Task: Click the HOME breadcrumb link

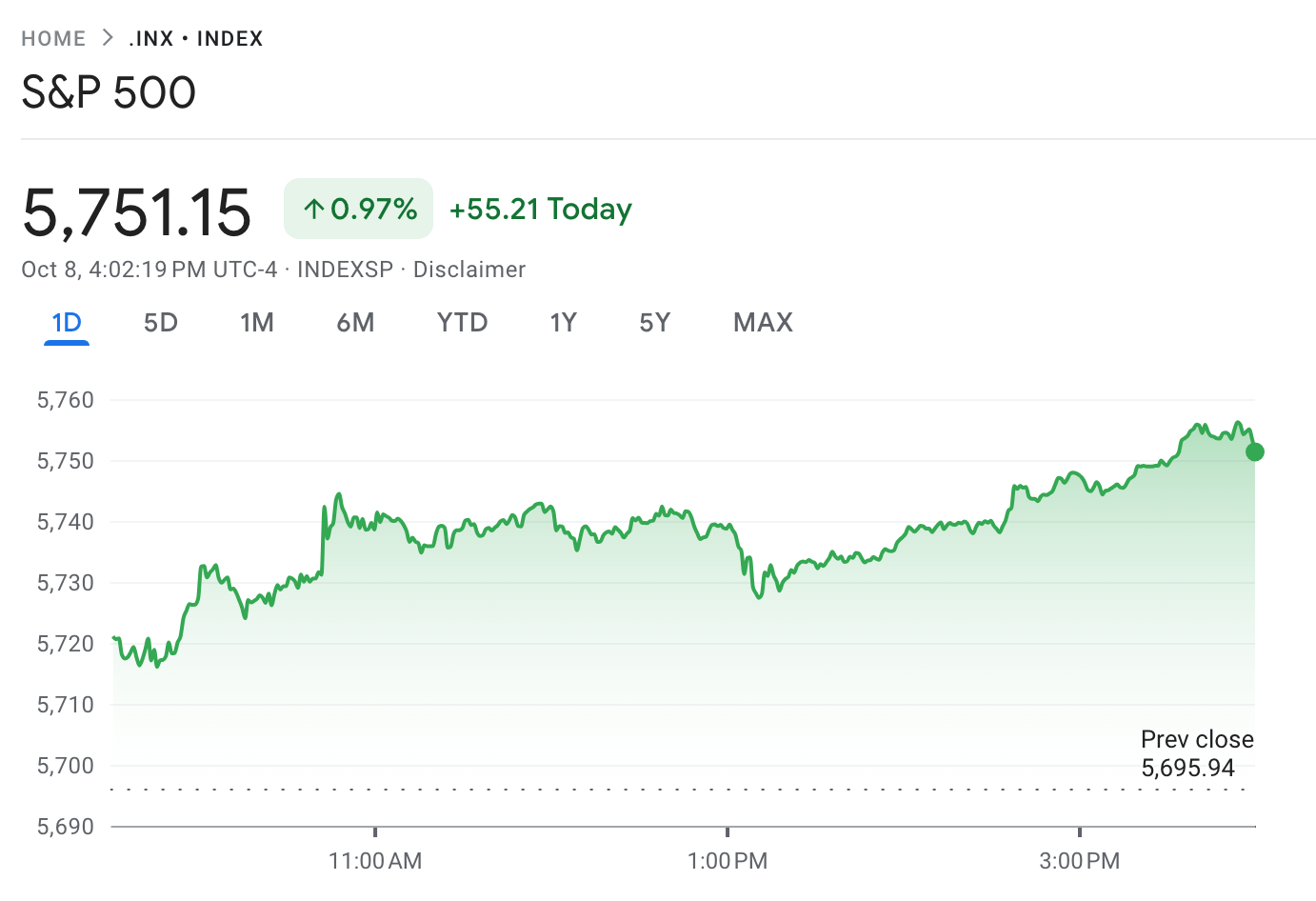Action: [53, 39]
